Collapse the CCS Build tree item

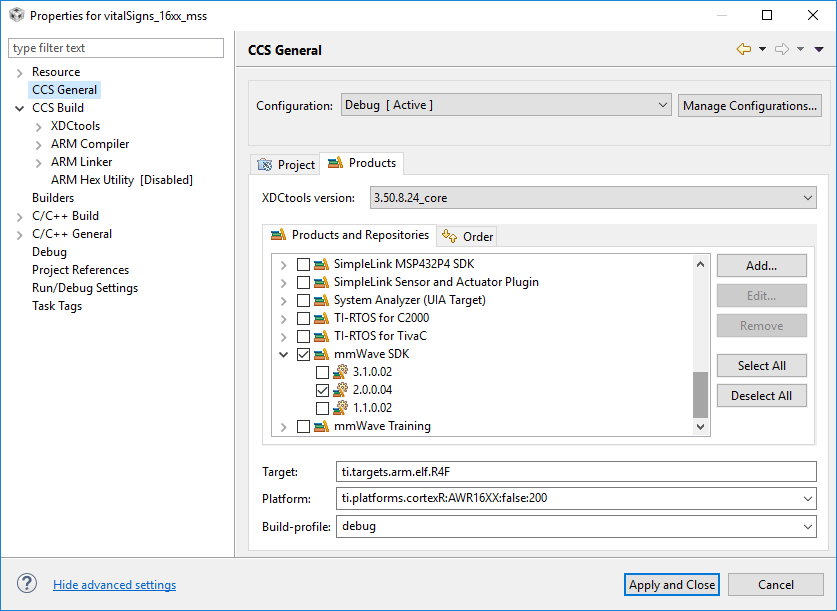pyautogui.click(x=19, y=108)
